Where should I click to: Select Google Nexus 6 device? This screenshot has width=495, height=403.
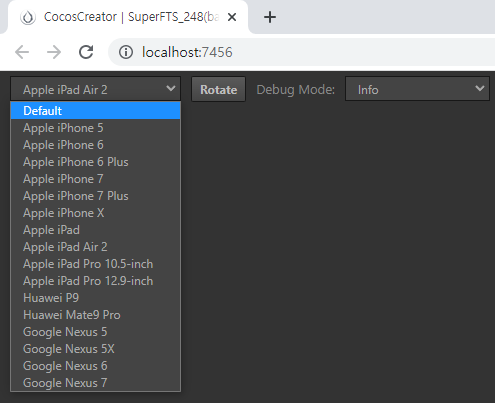96,366
